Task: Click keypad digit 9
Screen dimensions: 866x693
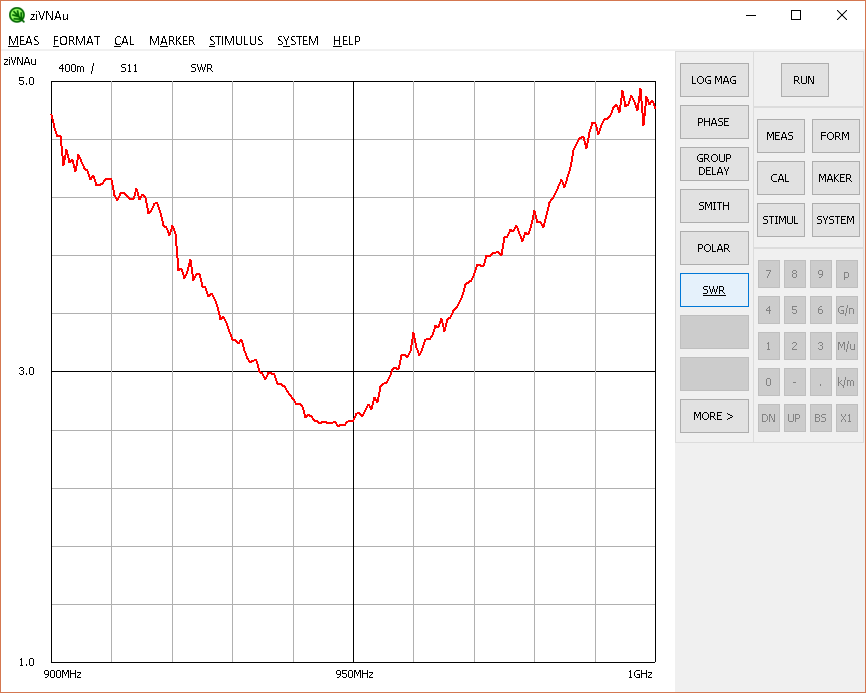Action: click(x=820, y=274)
